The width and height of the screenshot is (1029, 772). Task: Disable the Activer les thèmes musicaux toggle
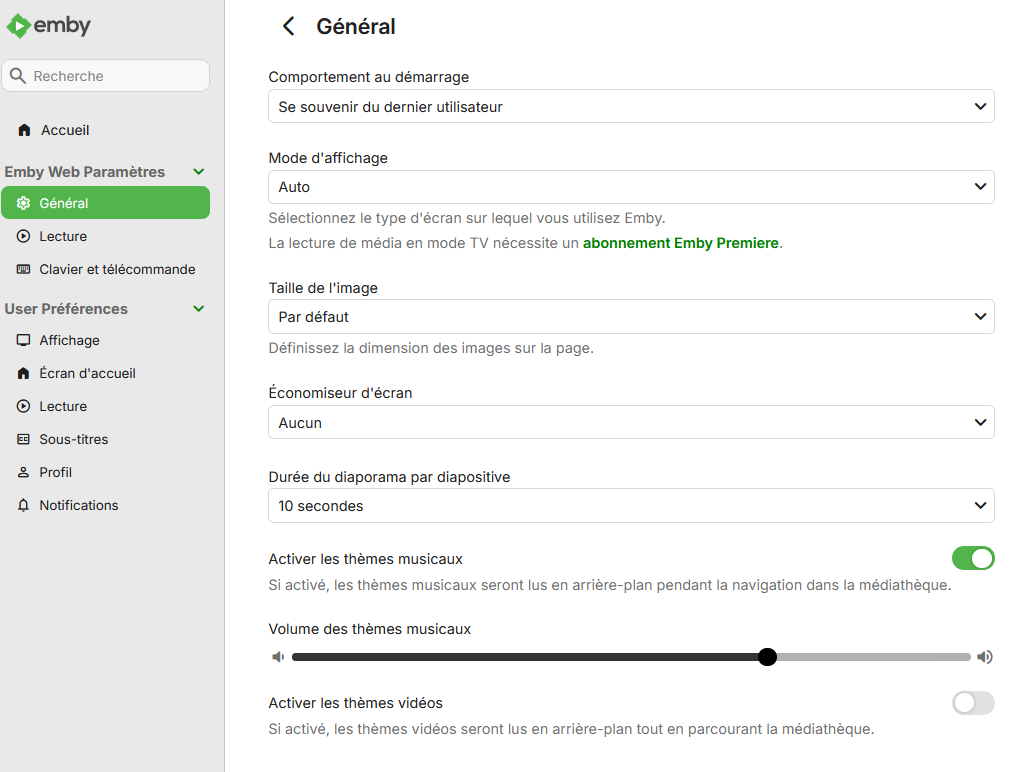point(973,558)
